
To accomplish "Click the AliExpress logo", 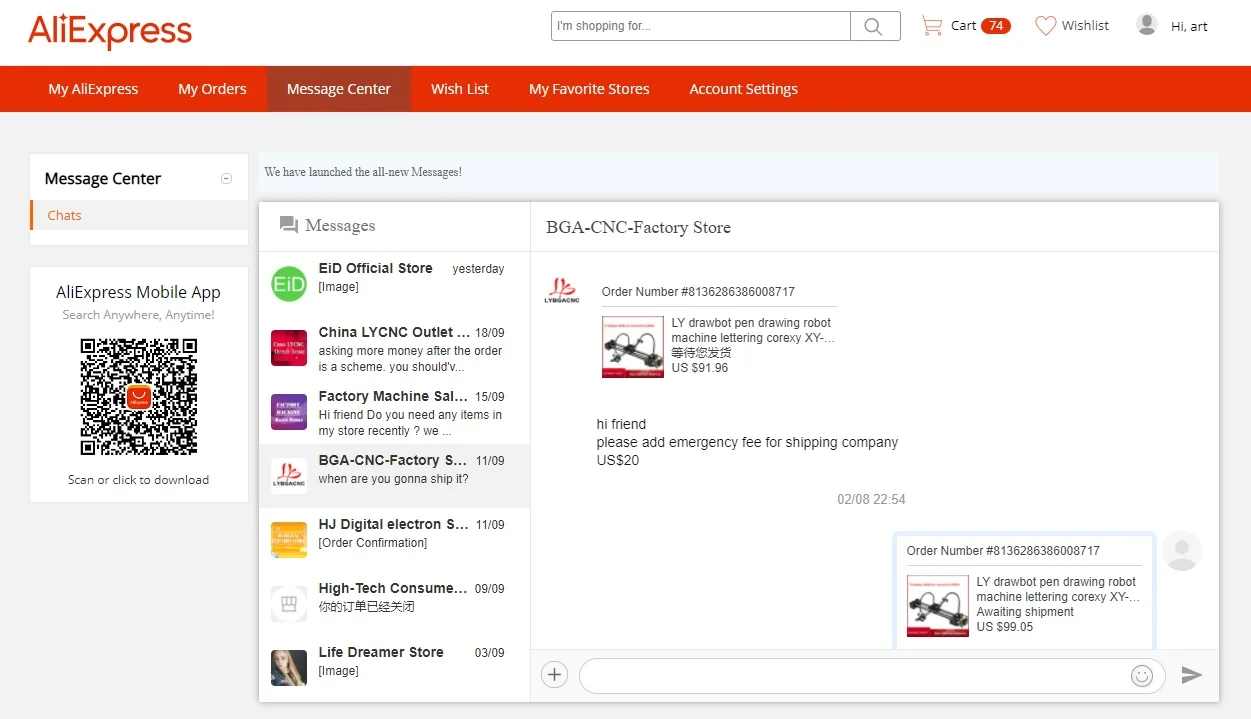I will [x=110, y=31].
